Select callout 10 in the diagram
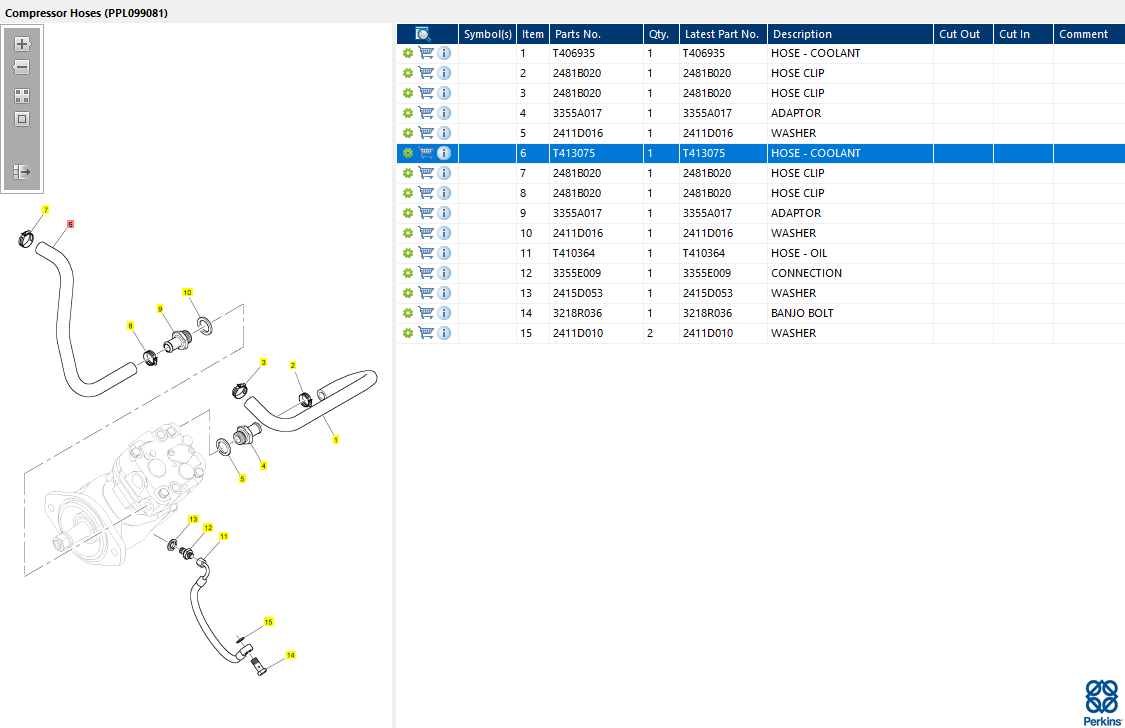The height and width of the screenshot is (728, 1125). (x=187, y=293)
